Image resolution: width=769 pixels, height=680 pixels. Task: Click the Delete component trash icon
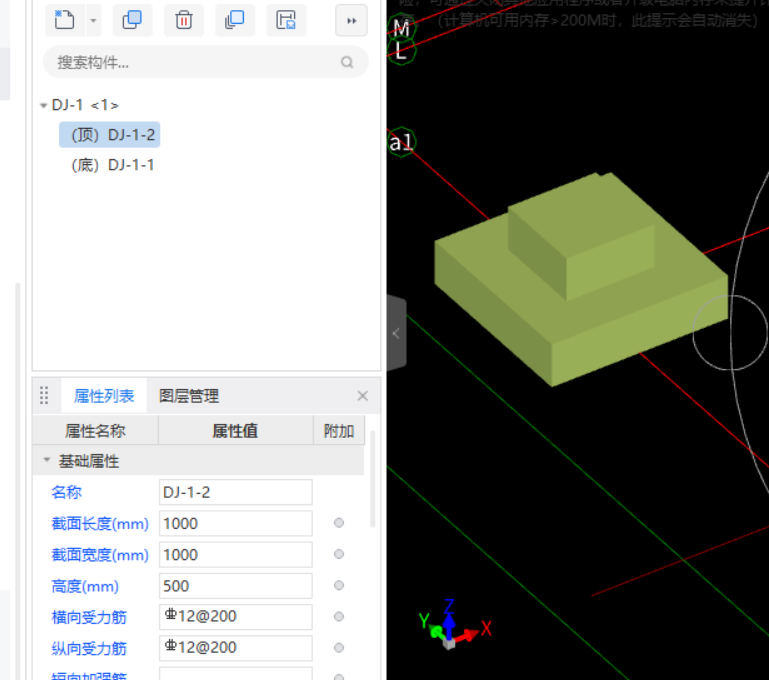184,21
